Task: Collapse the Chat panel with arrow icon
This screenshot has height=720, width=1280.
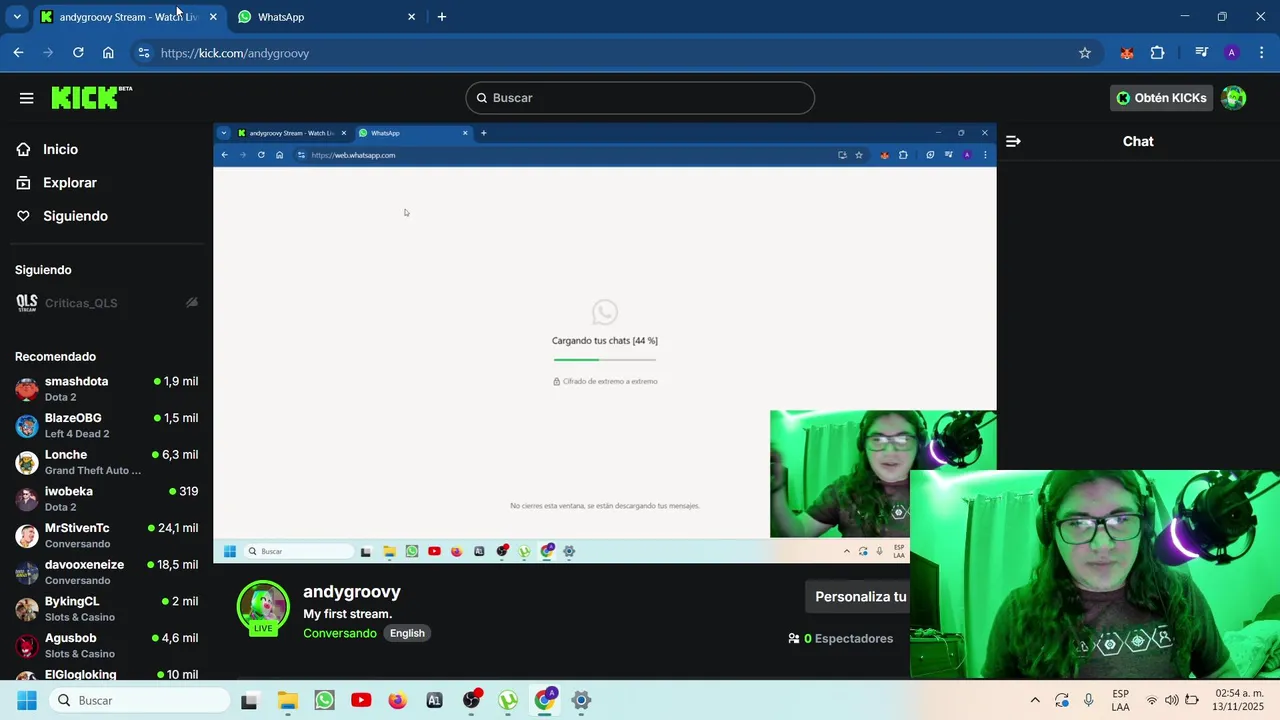Action: click(1013, 141)
